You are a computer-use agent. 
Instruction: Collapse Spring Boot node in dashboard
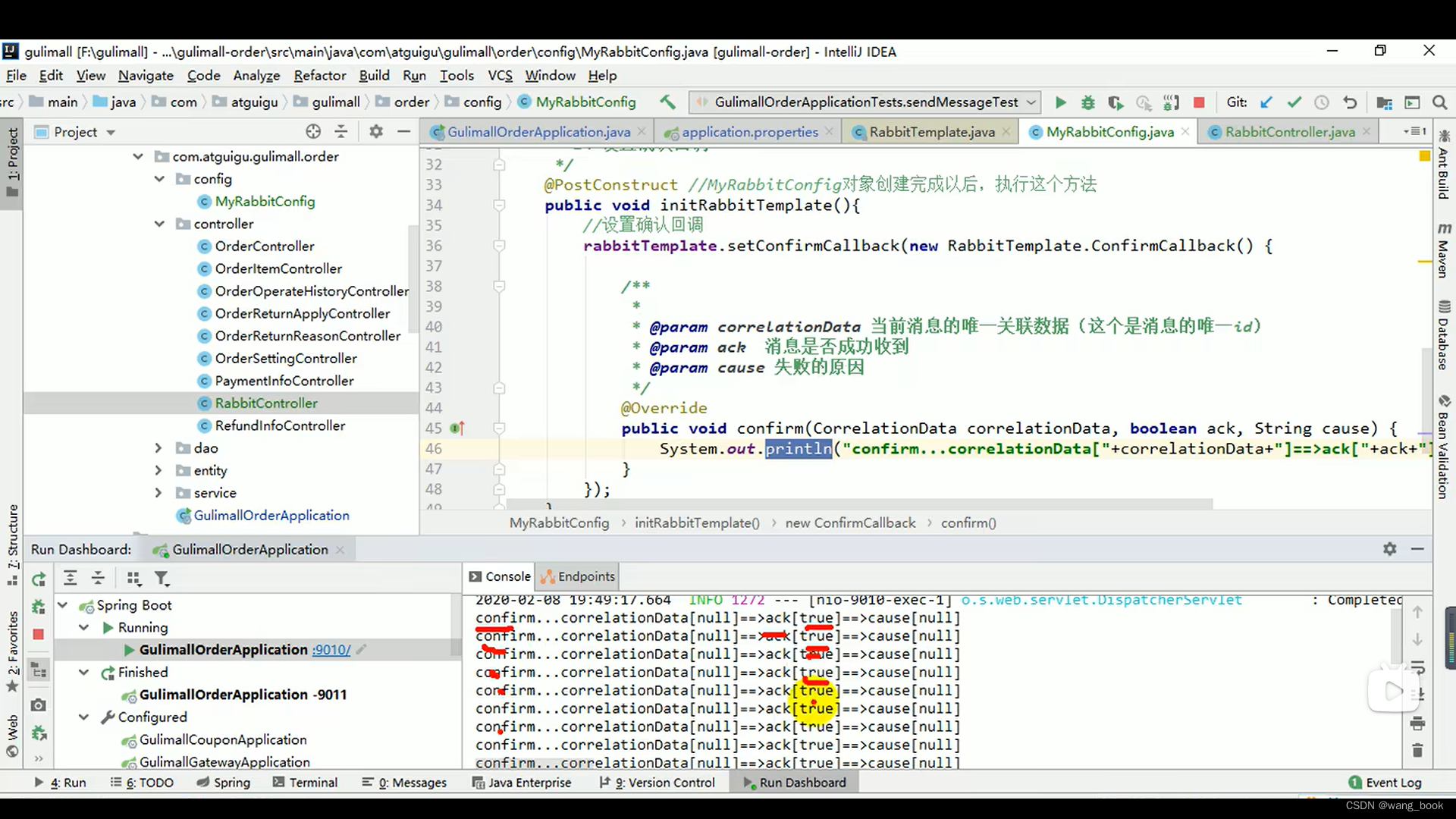tap(63, 605)
